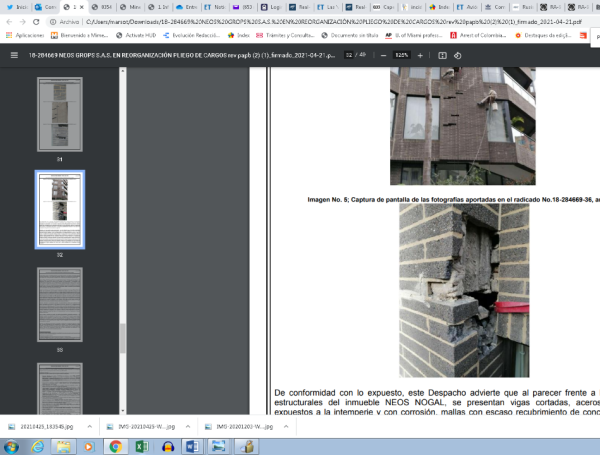Switch to Word in taskbar

tap(192, 447)
